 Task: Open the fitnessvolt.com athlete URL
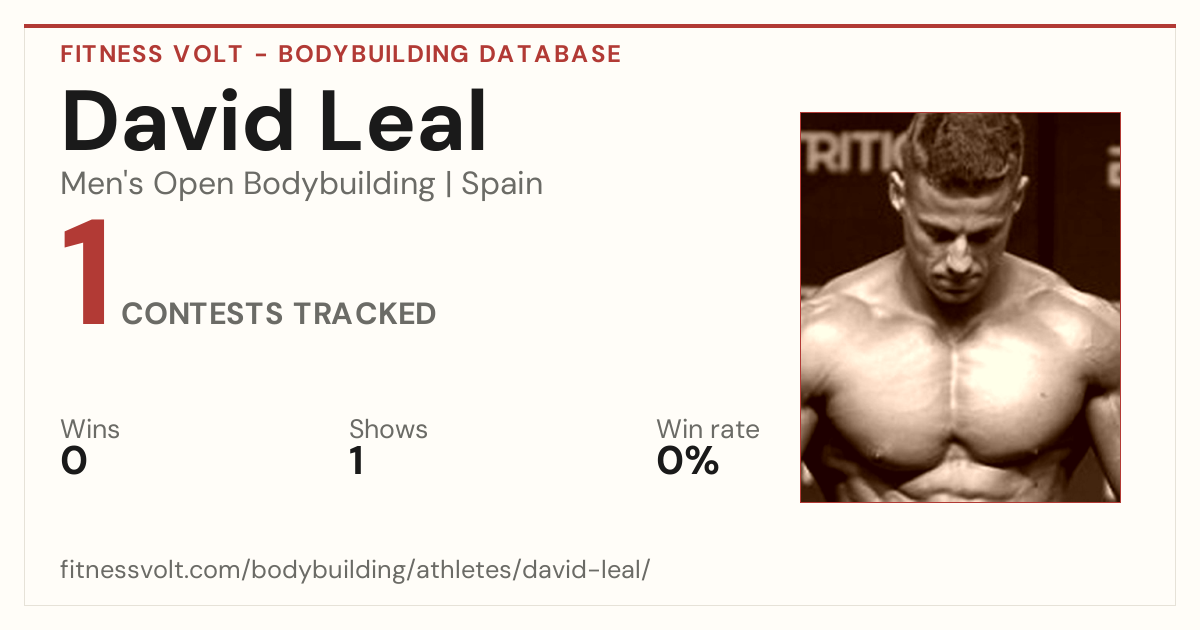tap(356, 571)
